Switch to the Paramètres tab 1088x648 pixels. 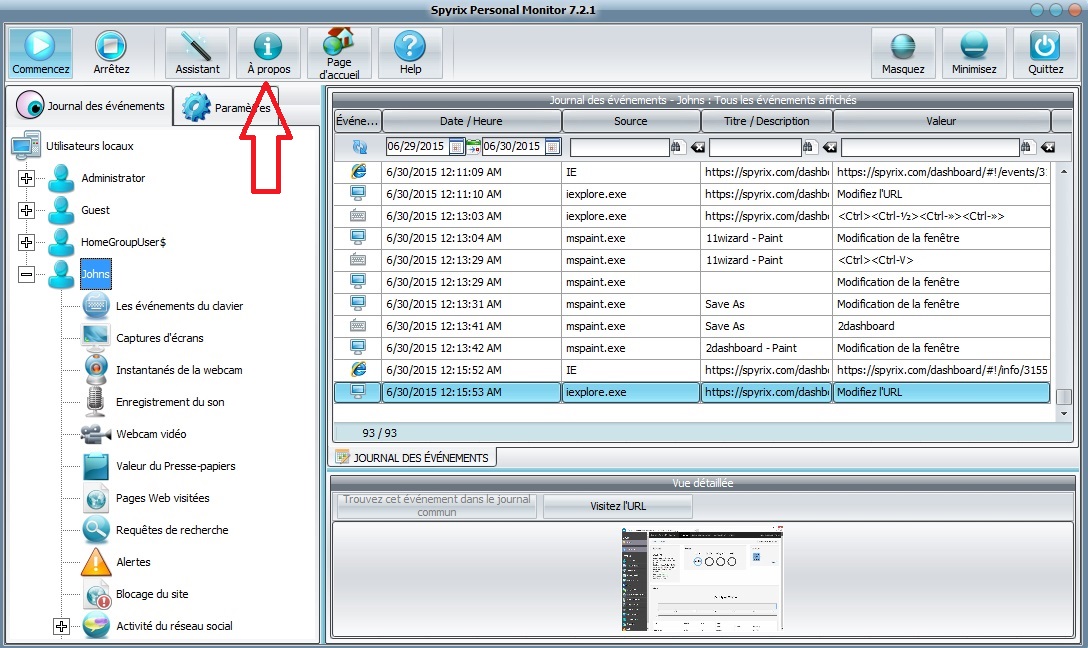pos(226,108)
